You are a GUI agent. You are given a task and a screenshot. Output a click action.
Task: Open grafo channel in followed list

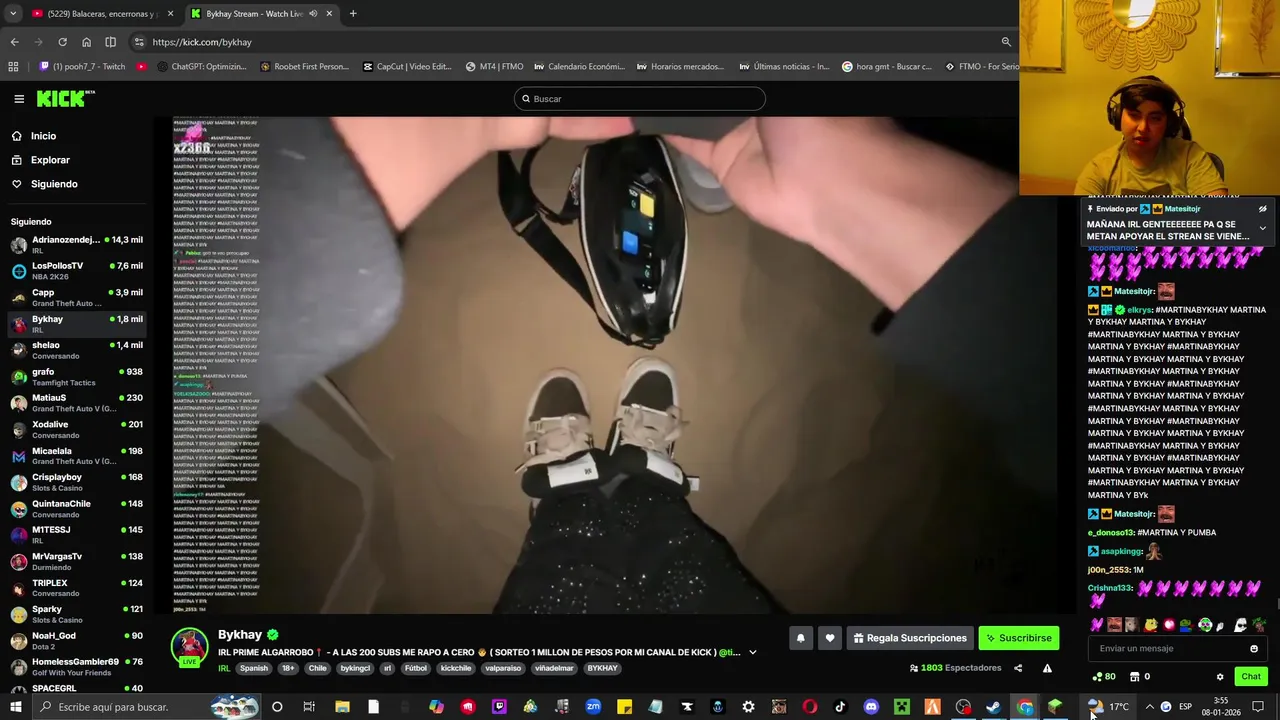76,377
